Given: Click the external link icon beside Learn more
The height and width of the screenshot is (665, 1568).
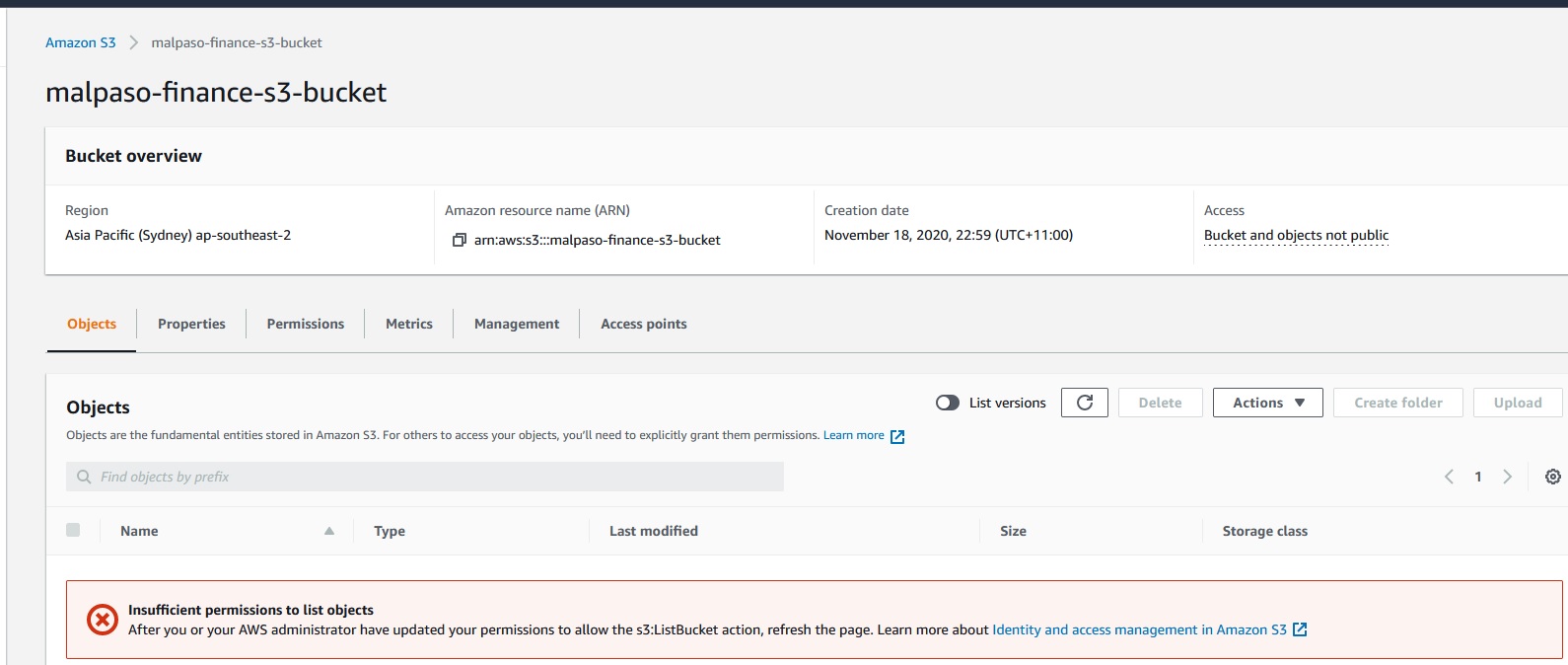Looking at the screenshot, I should (897, 436).
